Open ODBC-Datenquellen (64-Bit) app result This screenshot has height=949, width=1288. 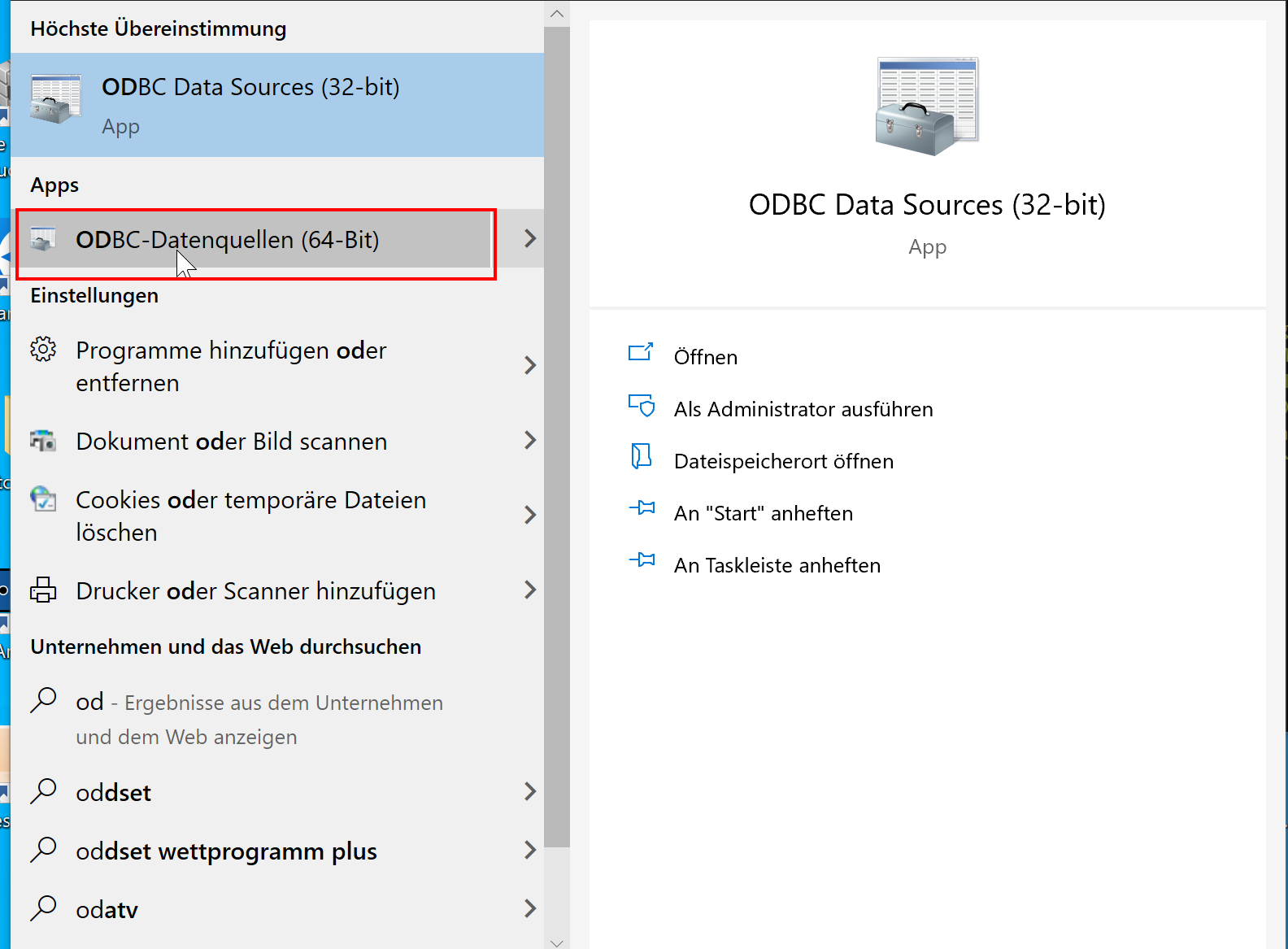click(x=228, y=240)
